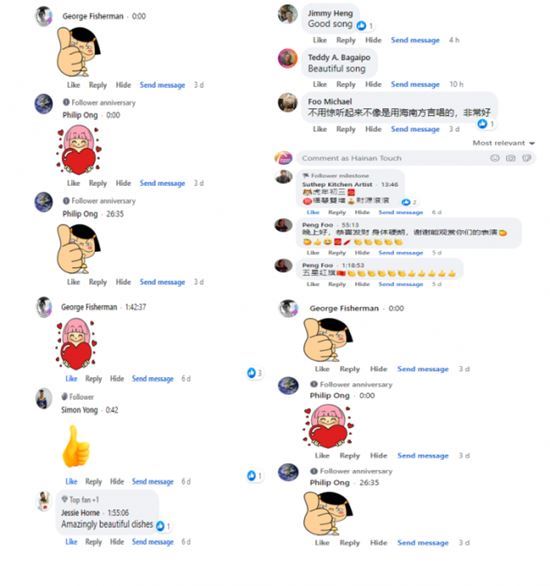Hide Foo Michael's comment
Screen dimensions: 550x586
click(x=373, y=129)
